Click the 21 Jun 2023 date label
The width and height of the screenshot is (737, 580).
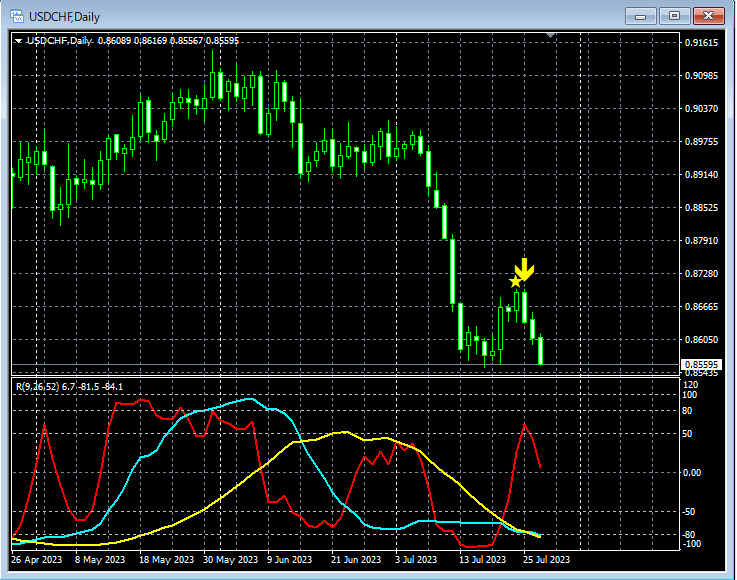point(356,560)
